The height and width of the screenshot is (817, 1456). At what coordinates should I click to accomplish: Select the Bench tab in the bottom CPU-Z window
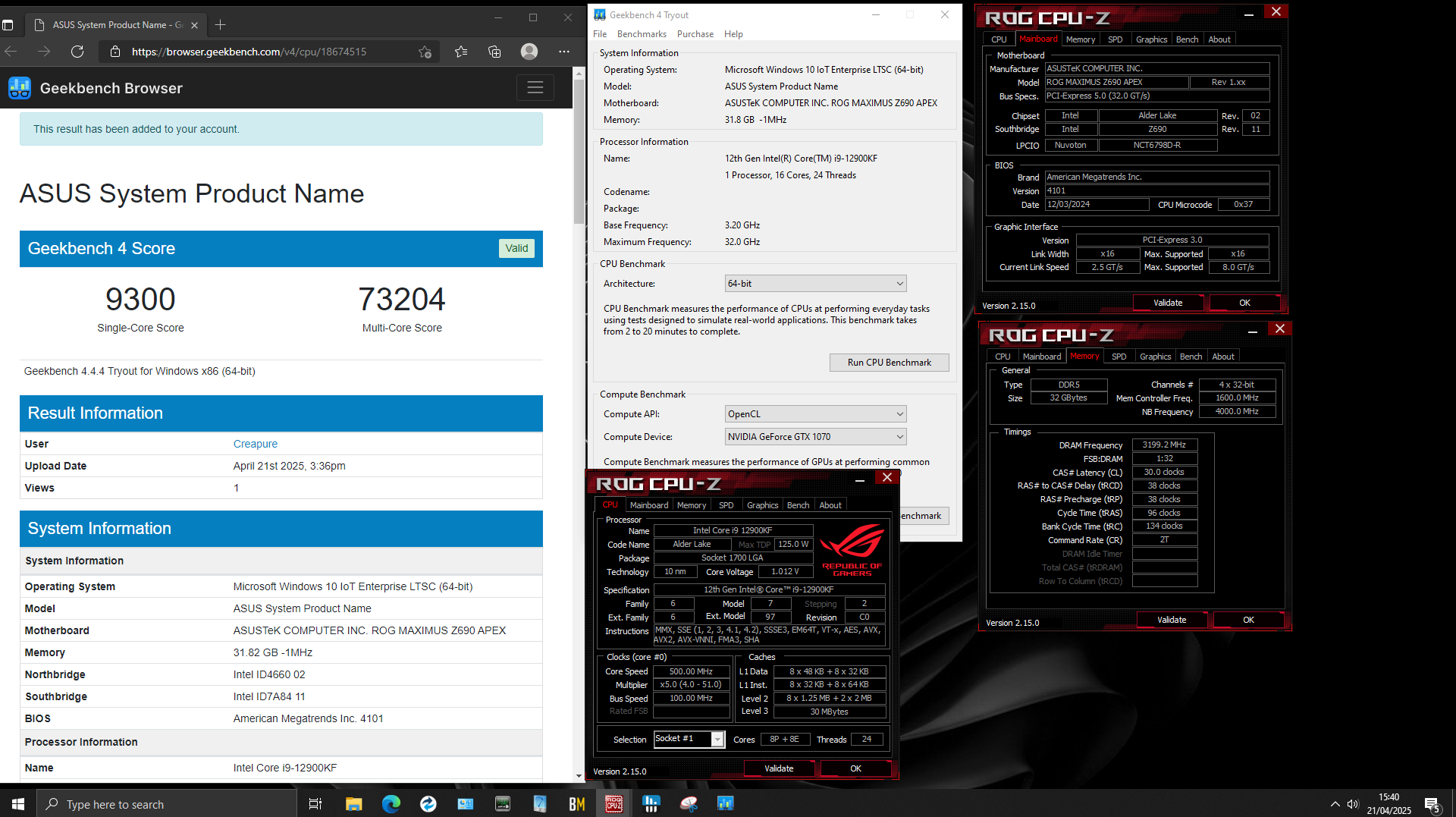pos(798,505)
